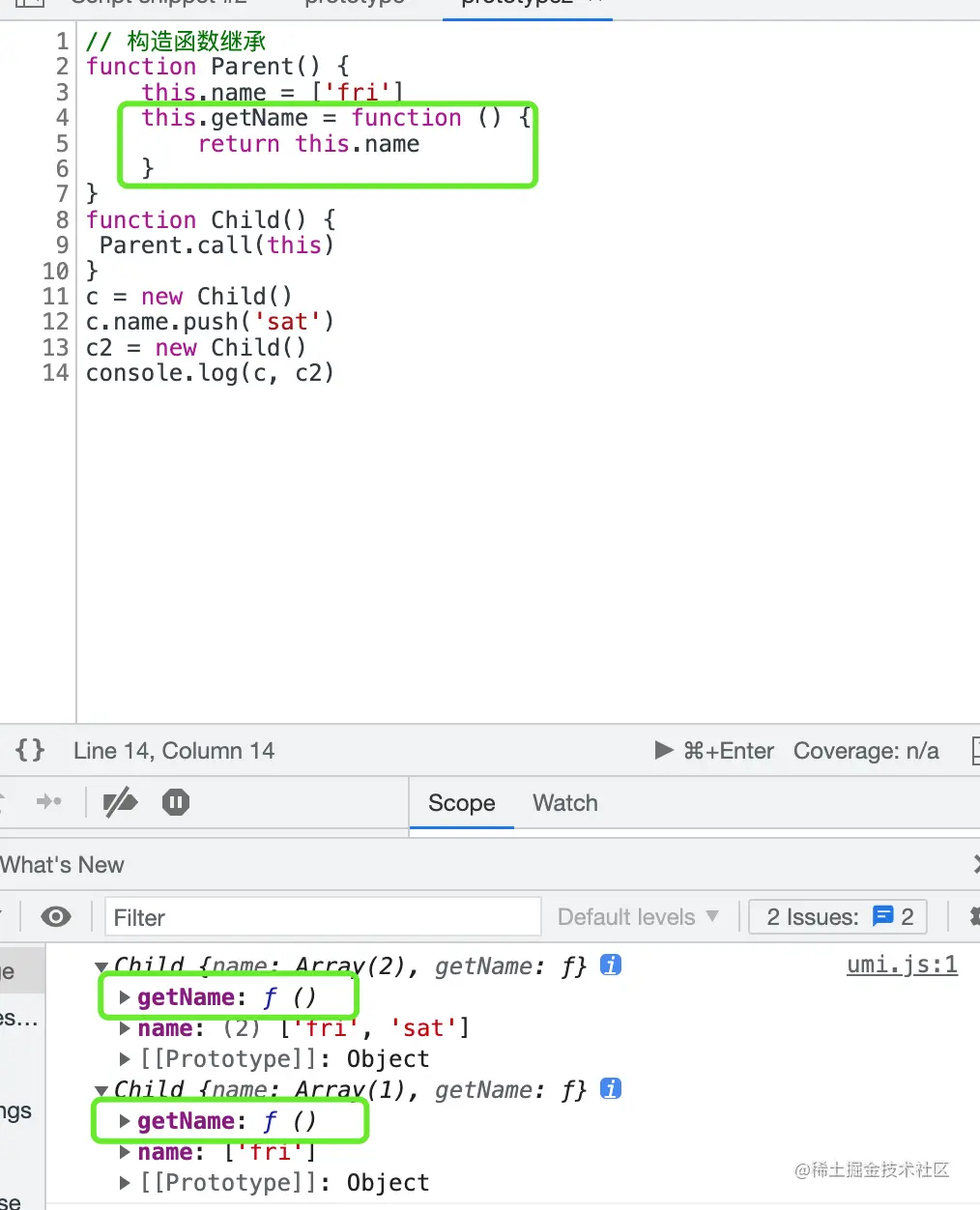The image size is (980, 1210).
Task: Click the comment line 构造函数继承
Action: pos(176,42)
